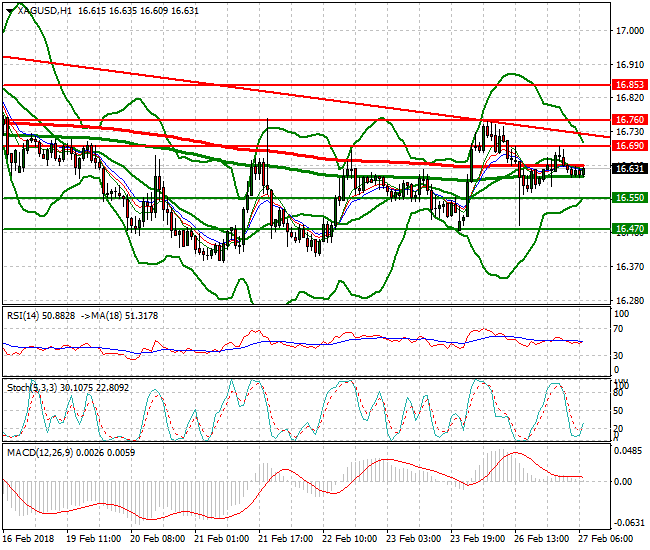
Task: Click the 16.690 red resistance price label
Action: click(x=629, y=146)
